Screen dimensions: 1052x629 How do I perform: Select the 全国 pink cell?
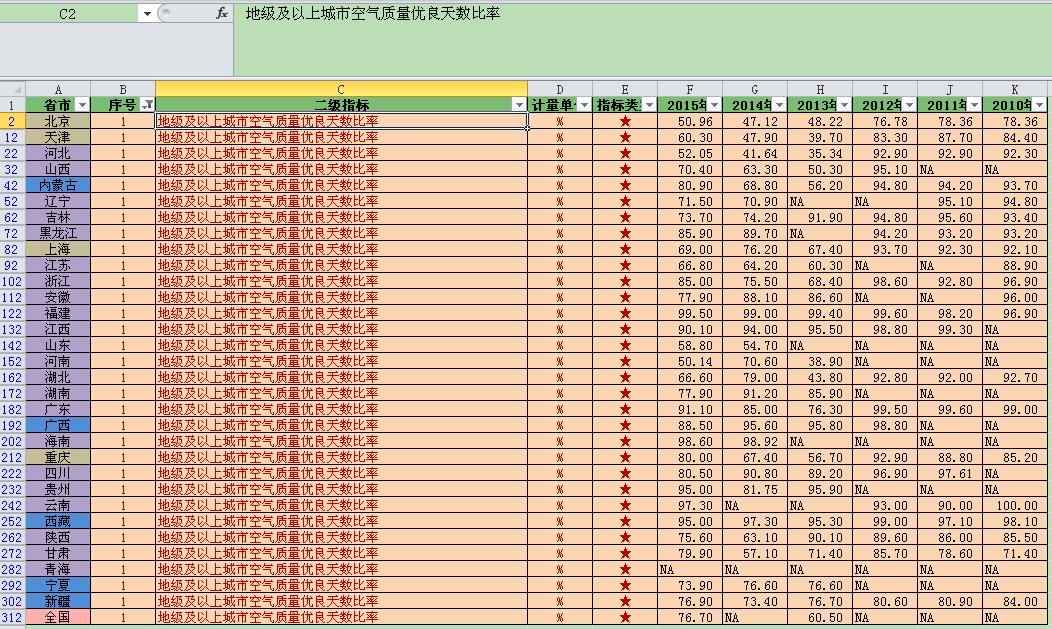click(x=58, y=617)
